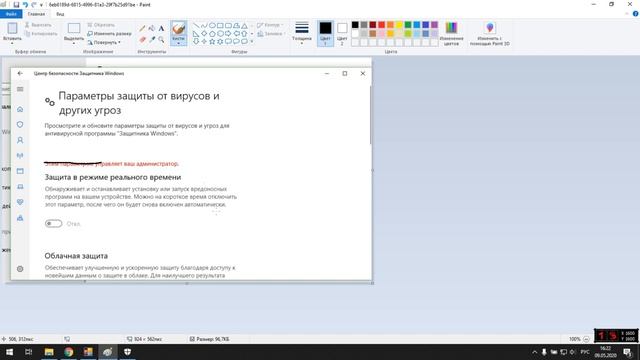Select the Fill with color bucket tool

152,28
